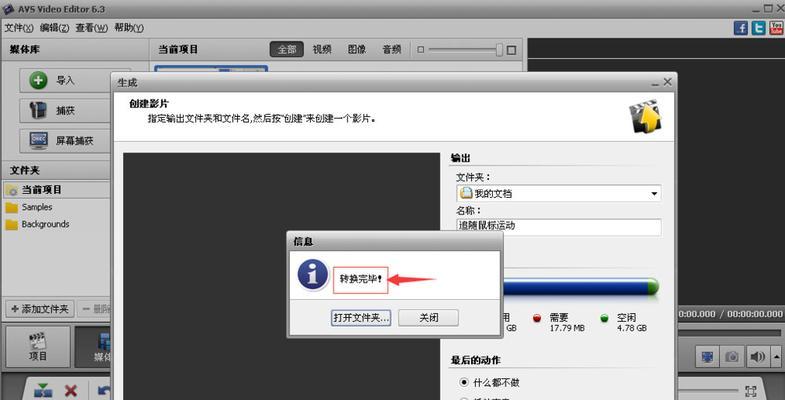785x400 pixels.
Task: Click the 转换完毕! message text
Action: pos(360,279)
